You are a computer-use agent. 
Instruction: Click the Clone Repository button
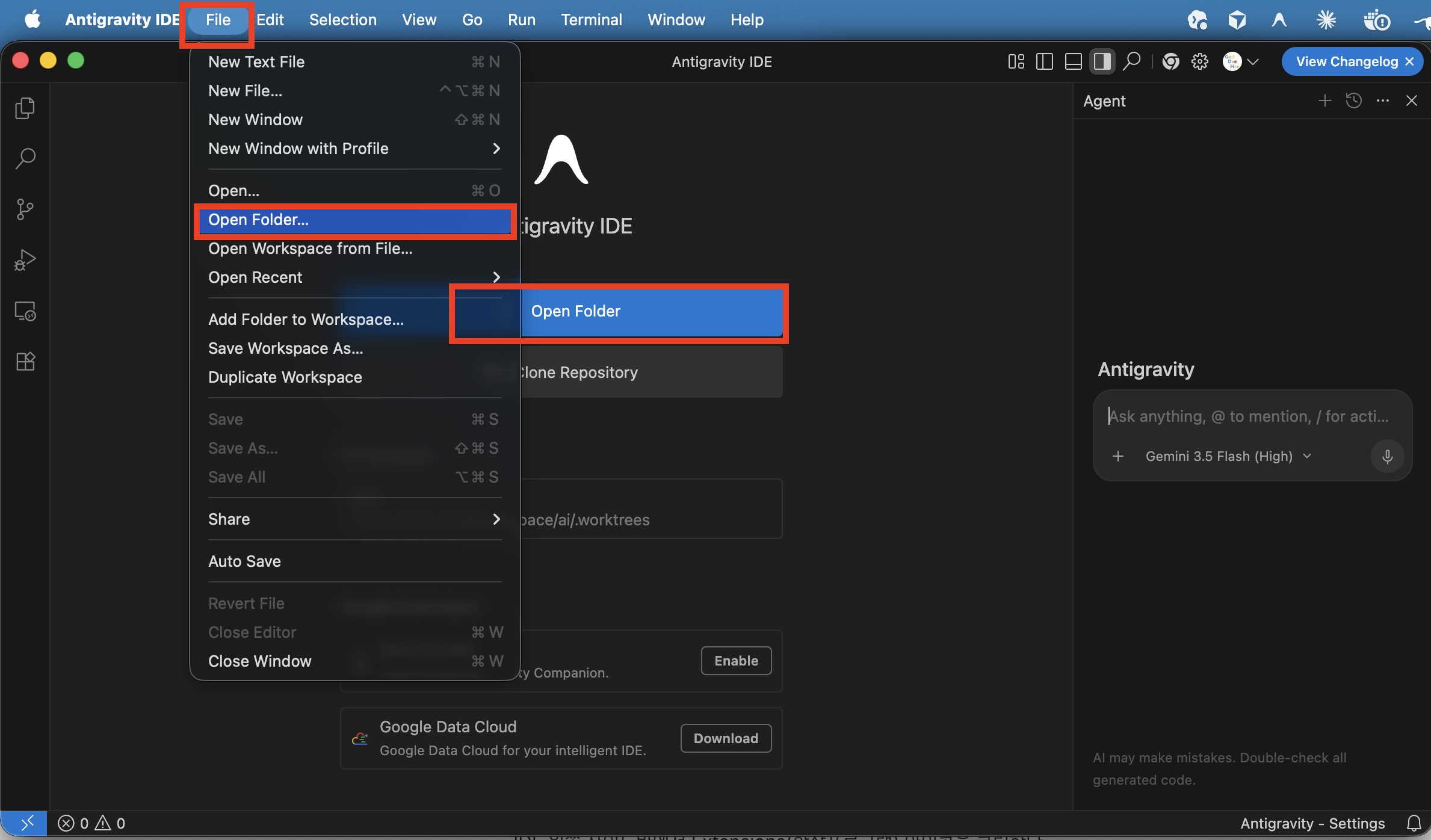(x=651, y=373)
